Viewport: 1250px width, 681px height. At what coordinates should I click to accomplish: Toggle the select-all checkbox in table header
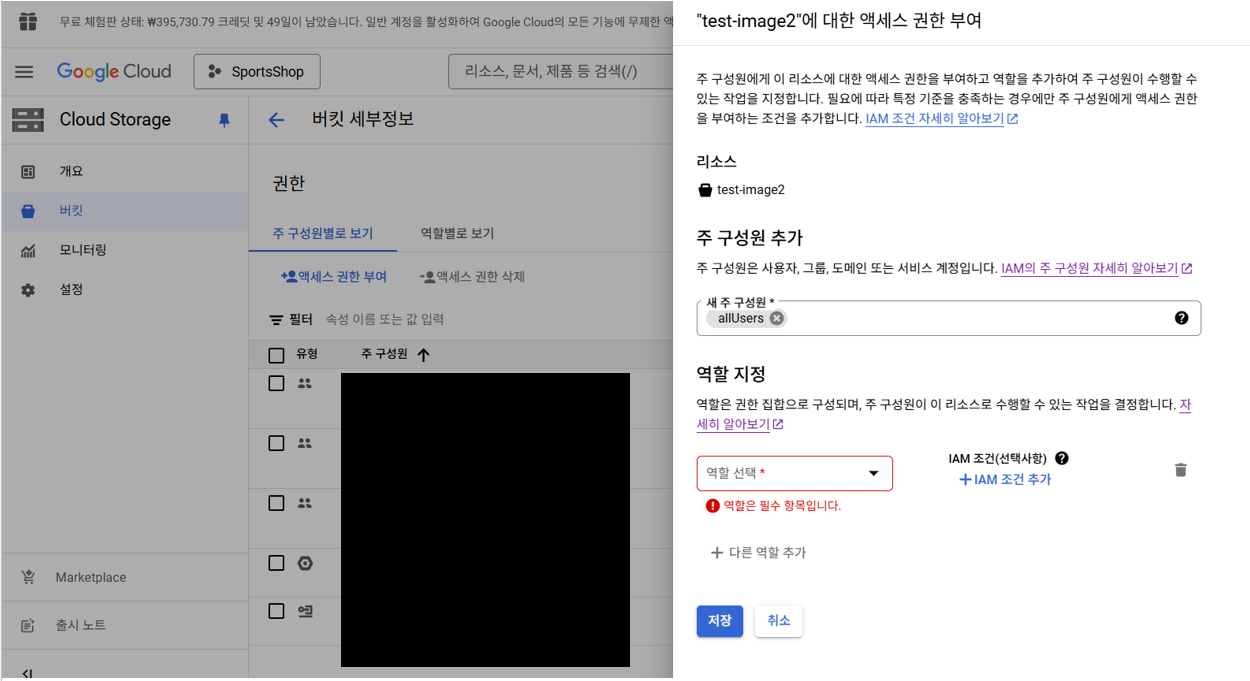click(x=277, y=355)
